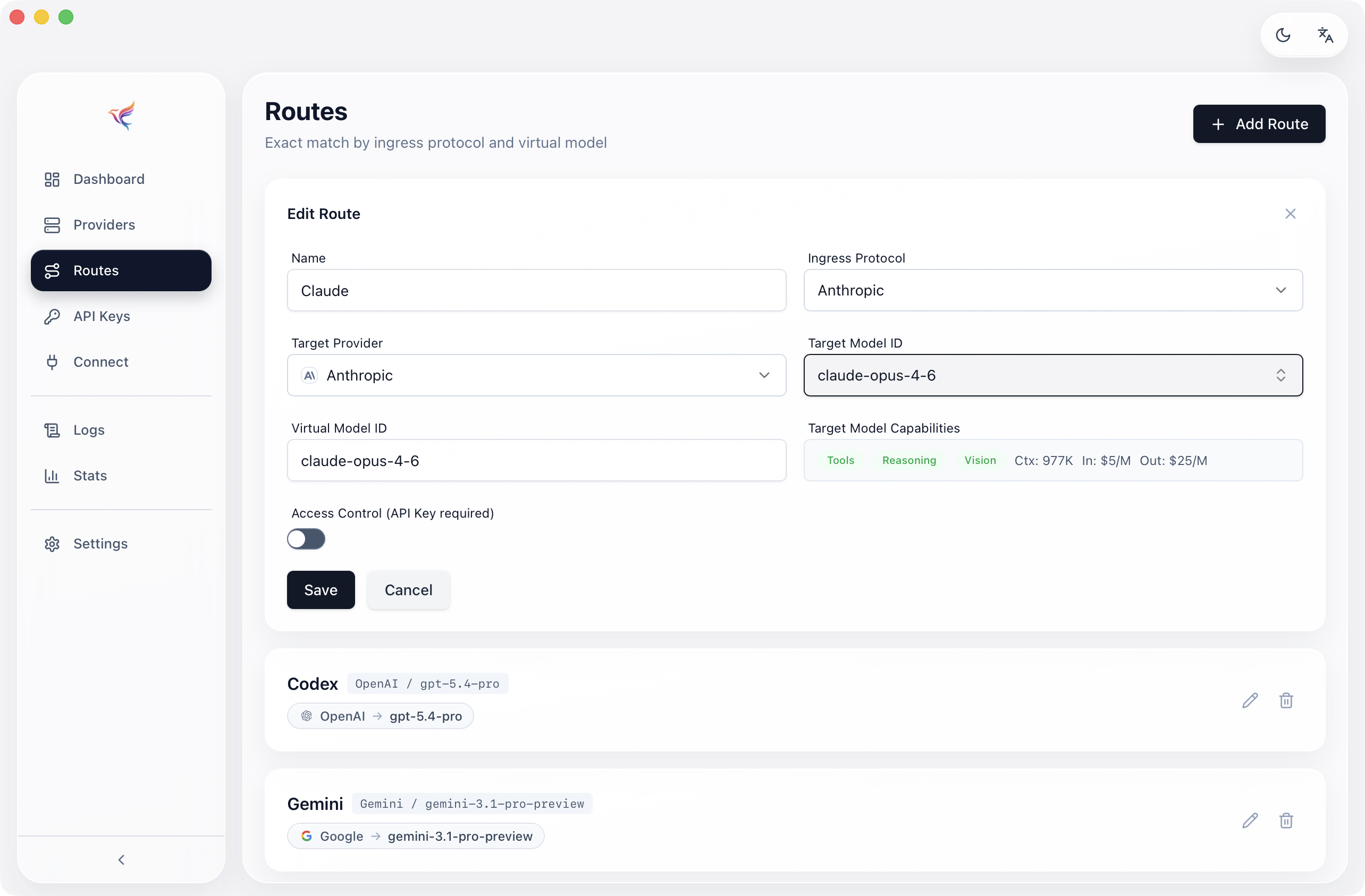Select Routes in the sidebar
Screen dimensions: 1365x896
coord(121,271)
